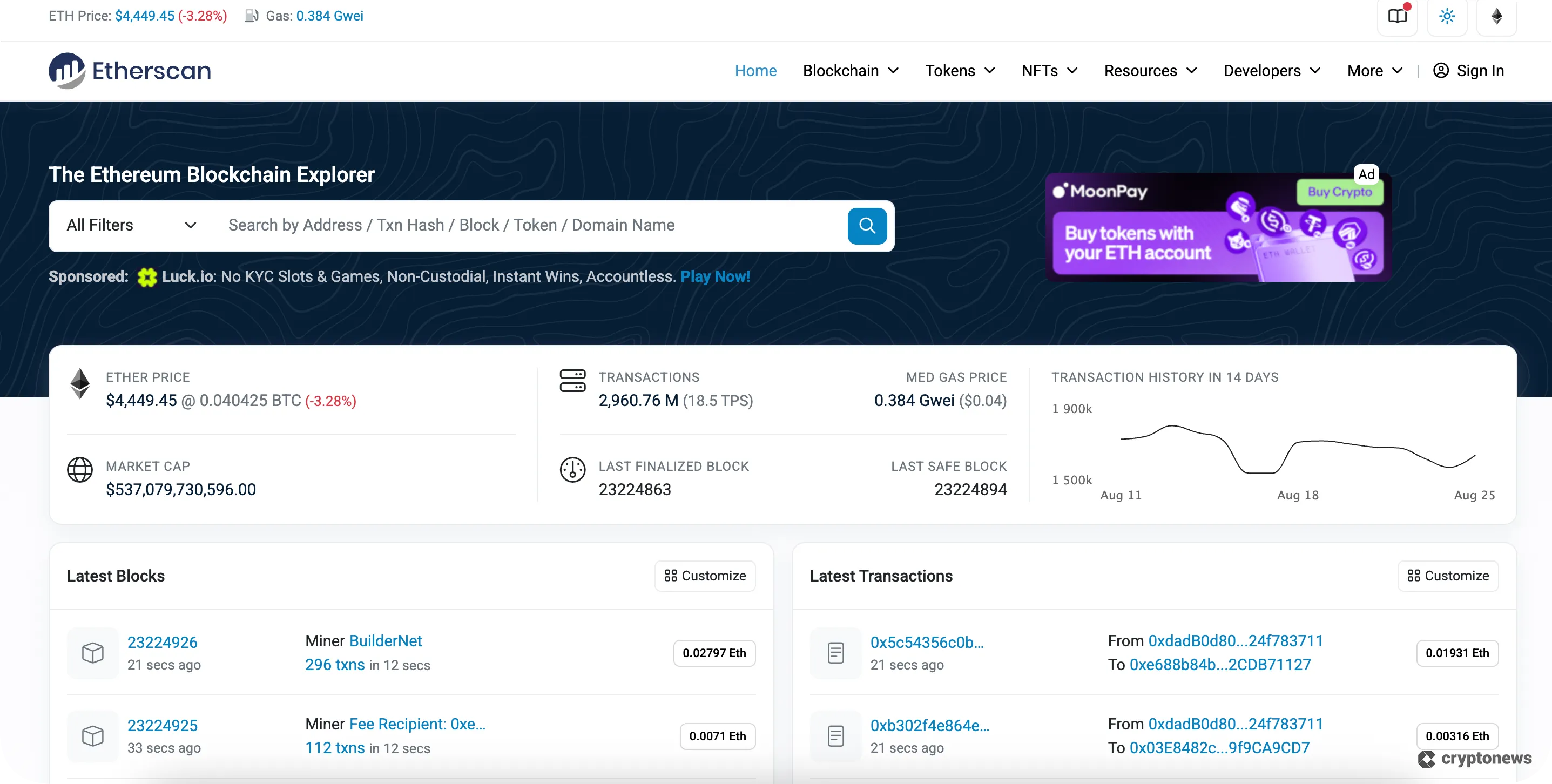
Task: Click the Sign In profile icon
Action: pos(1441,71)
